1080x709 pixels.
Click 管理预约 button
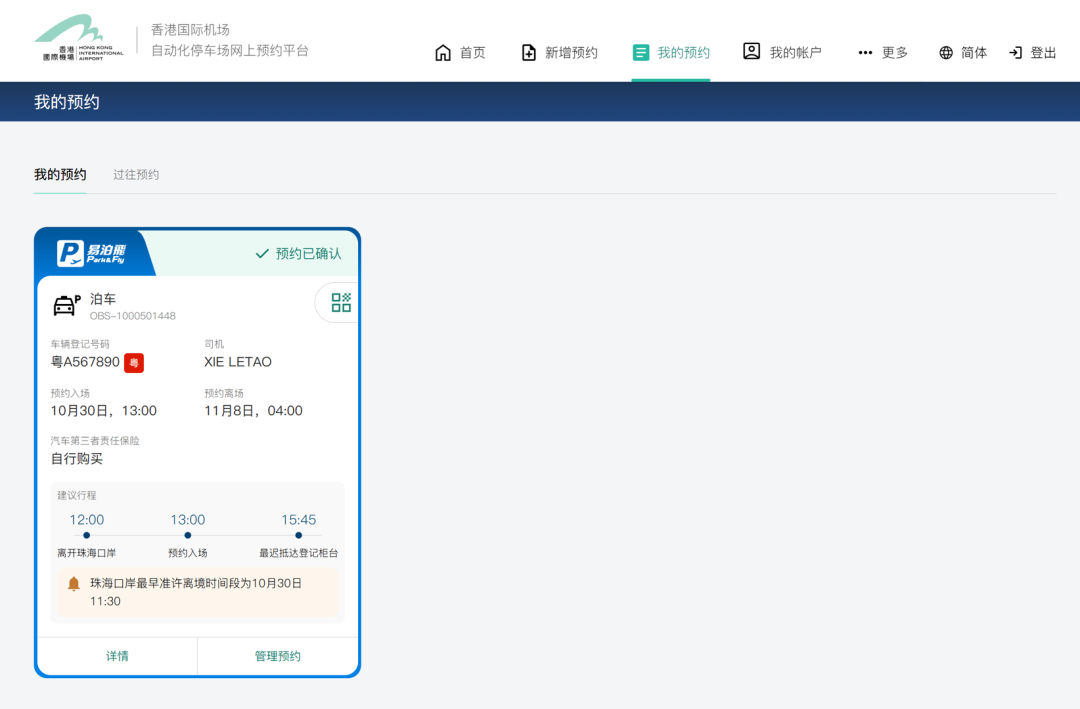point(278,656)
